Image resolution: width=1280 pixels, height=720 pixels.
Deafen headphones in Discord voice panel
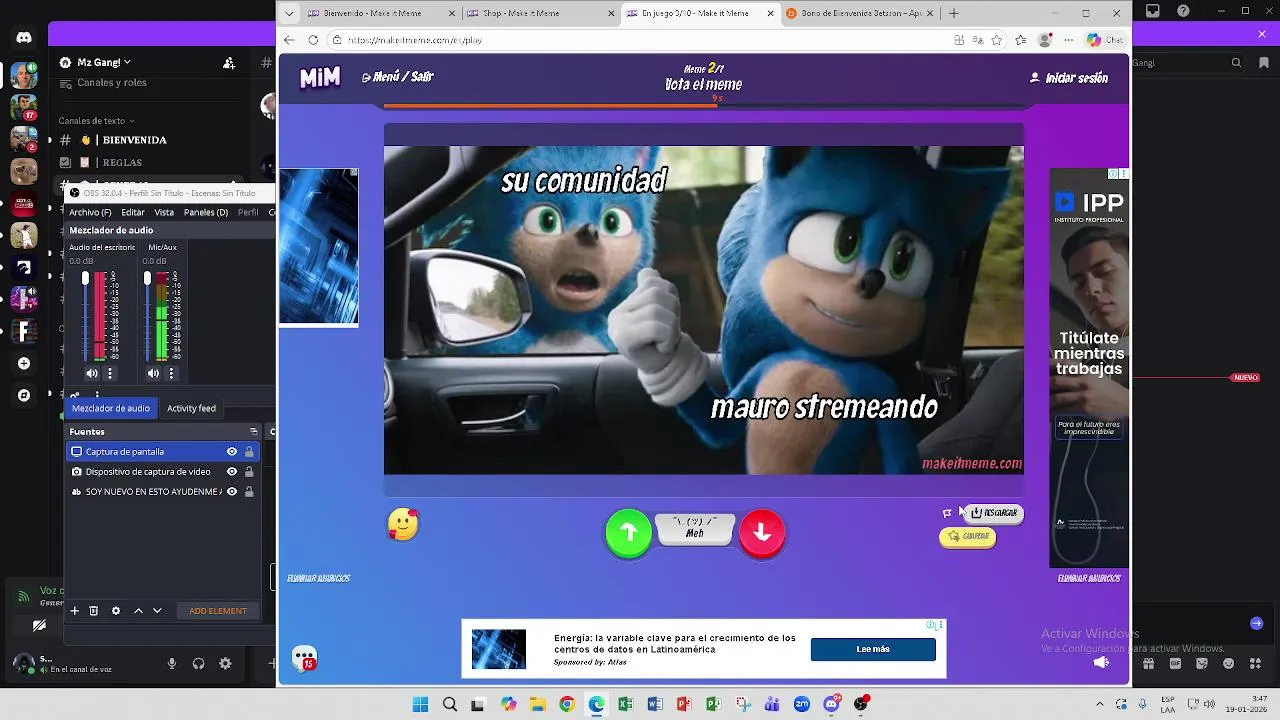(x=198, y=664)
